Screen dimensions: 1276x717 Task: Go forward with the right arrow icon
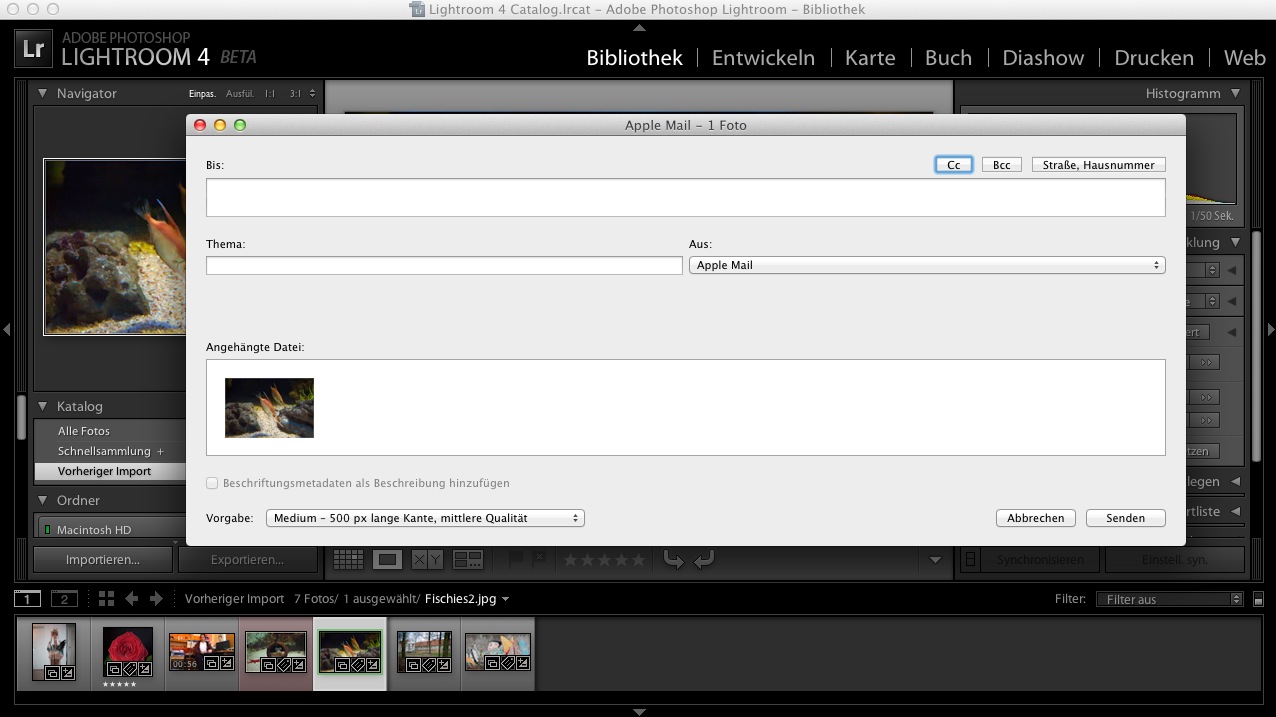coord(156,599)
